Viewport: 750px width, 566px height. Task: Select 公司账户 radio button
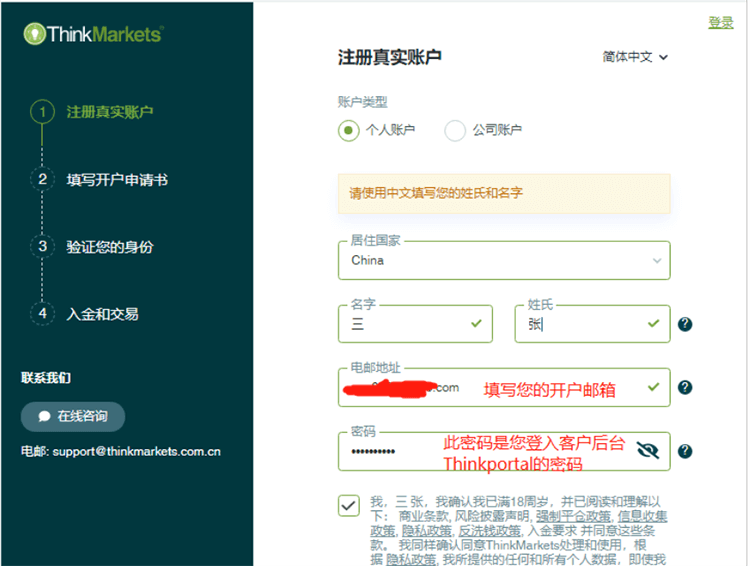click(455, 130)
